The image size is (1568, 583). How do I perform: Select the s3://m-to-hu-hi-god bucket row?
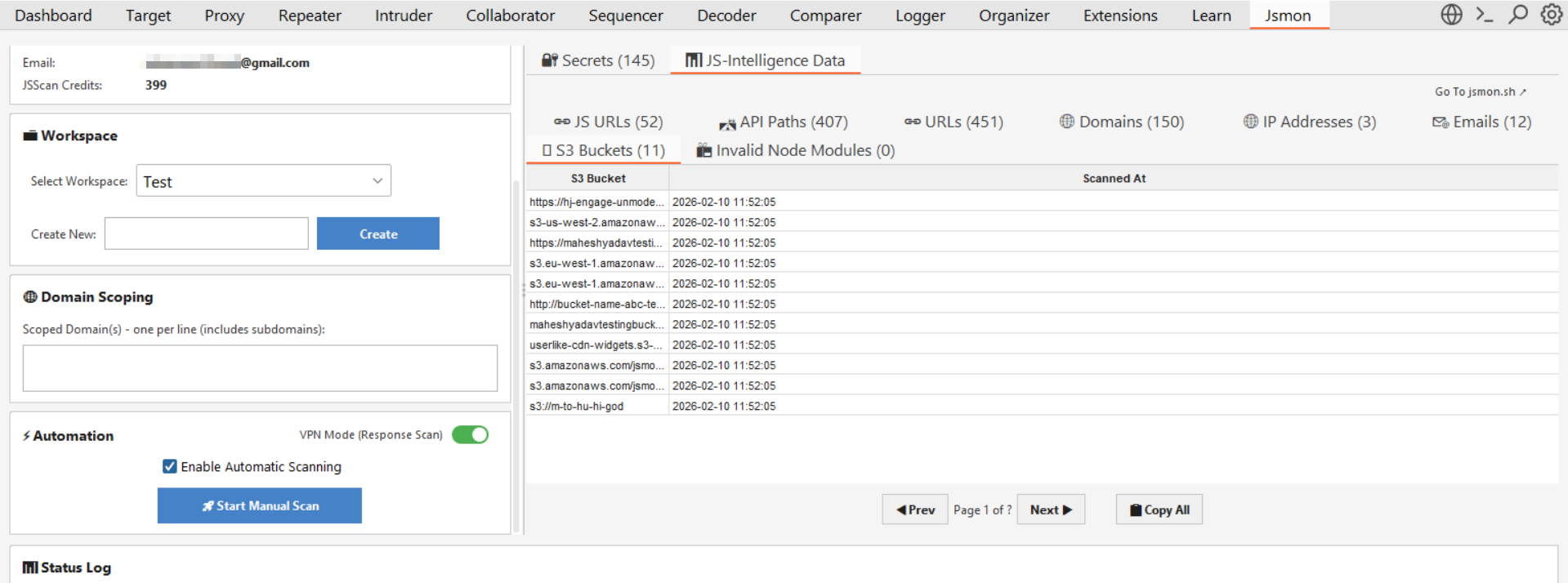[596, 406]
